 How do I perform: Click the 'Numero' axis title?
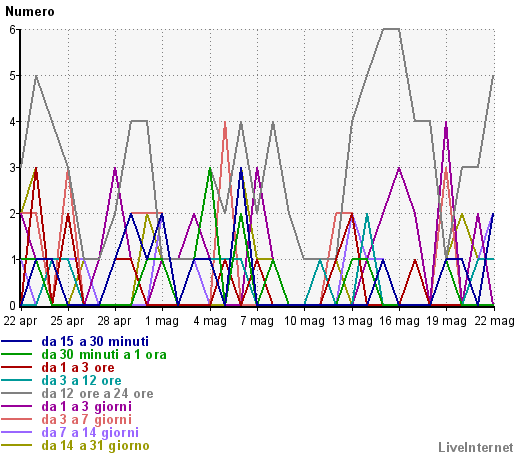click(x=30, y=12)
